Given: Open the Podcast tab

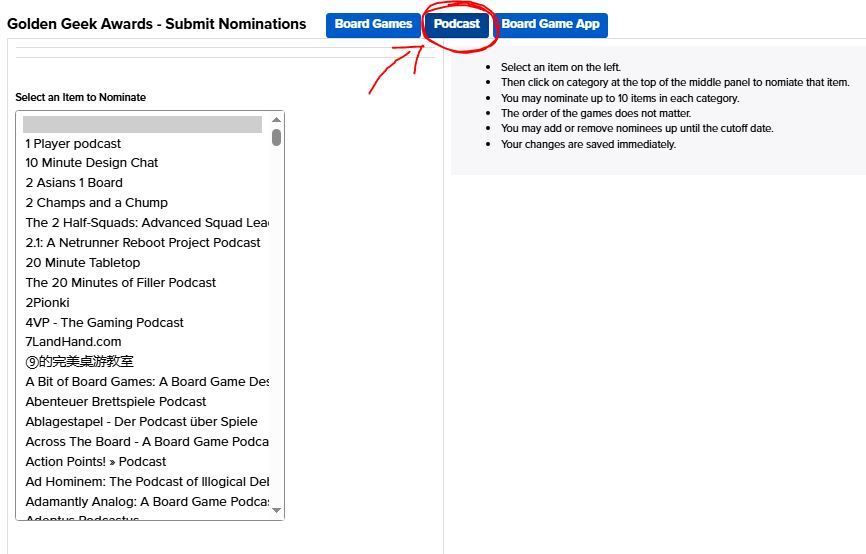Looking at the screenshot, I should point(457,25).
